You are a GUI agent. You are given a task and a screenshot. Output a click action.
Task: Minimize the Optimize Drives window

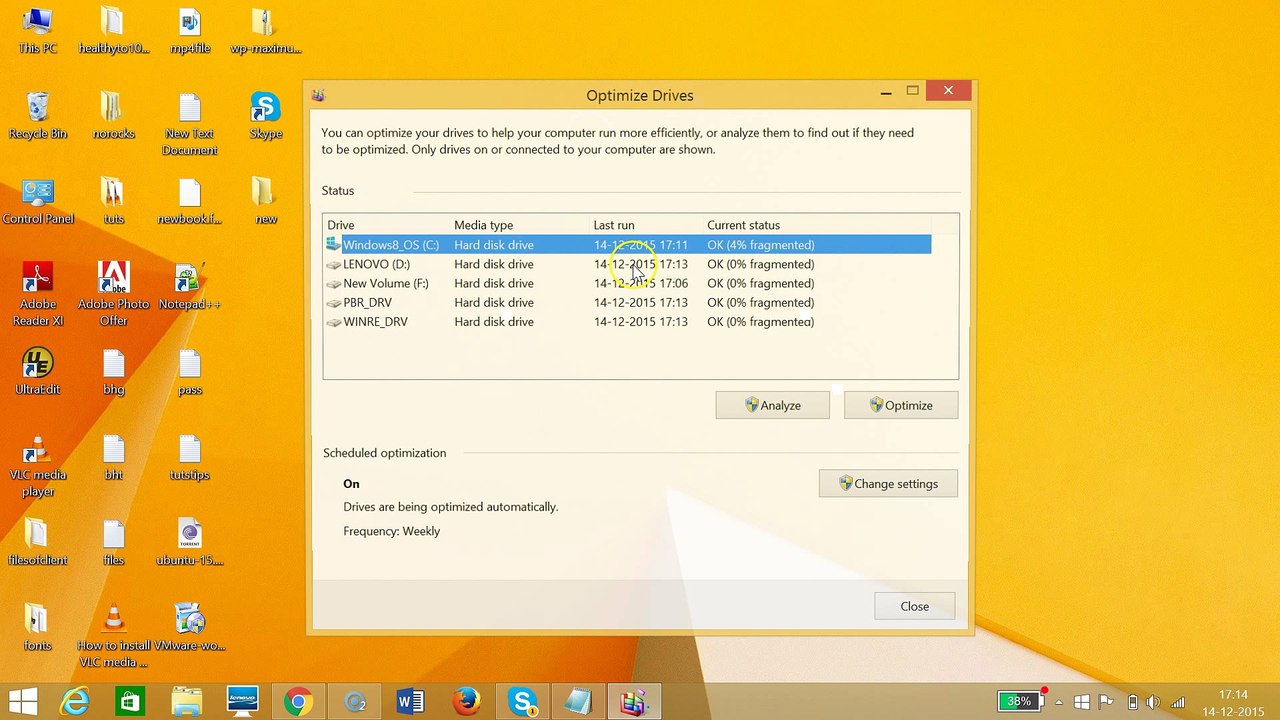pos(886,92)
